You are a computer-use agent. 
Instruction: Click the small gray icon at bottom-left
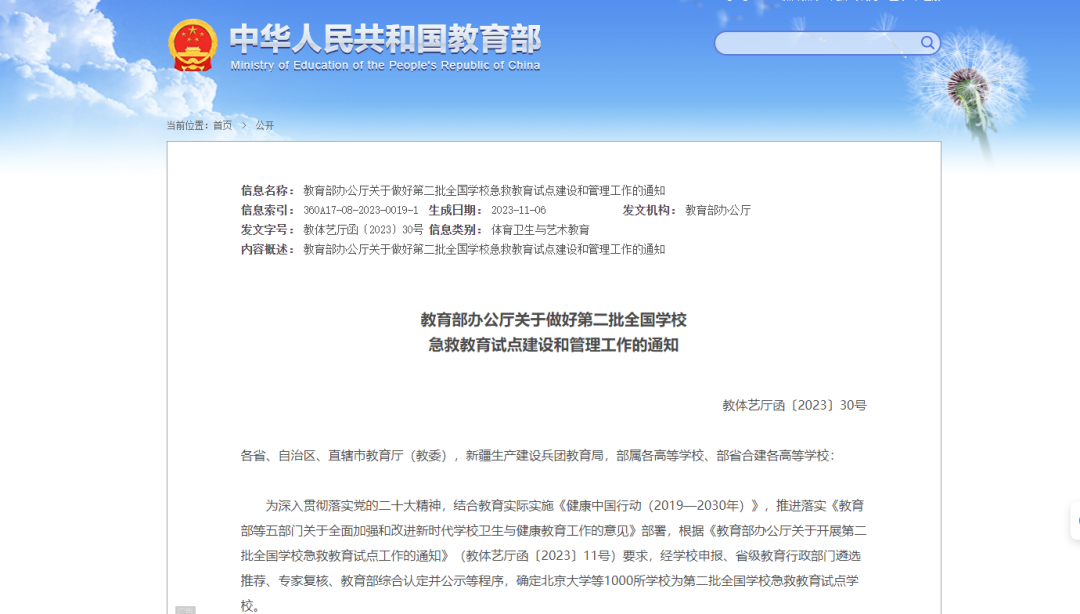pos(185,609)
